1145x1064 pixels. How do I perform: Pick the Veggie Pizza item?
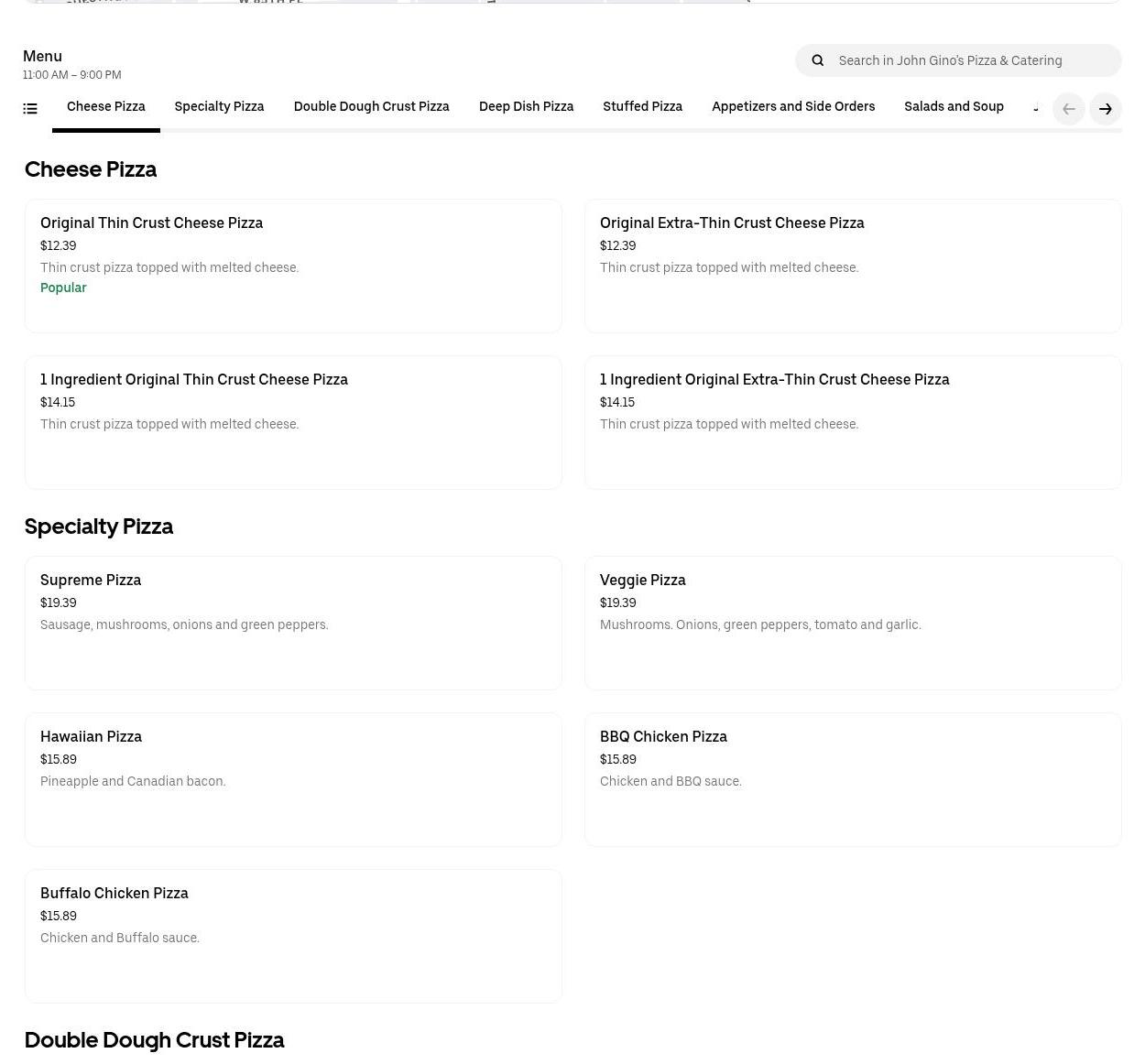[x=853, y=623]
